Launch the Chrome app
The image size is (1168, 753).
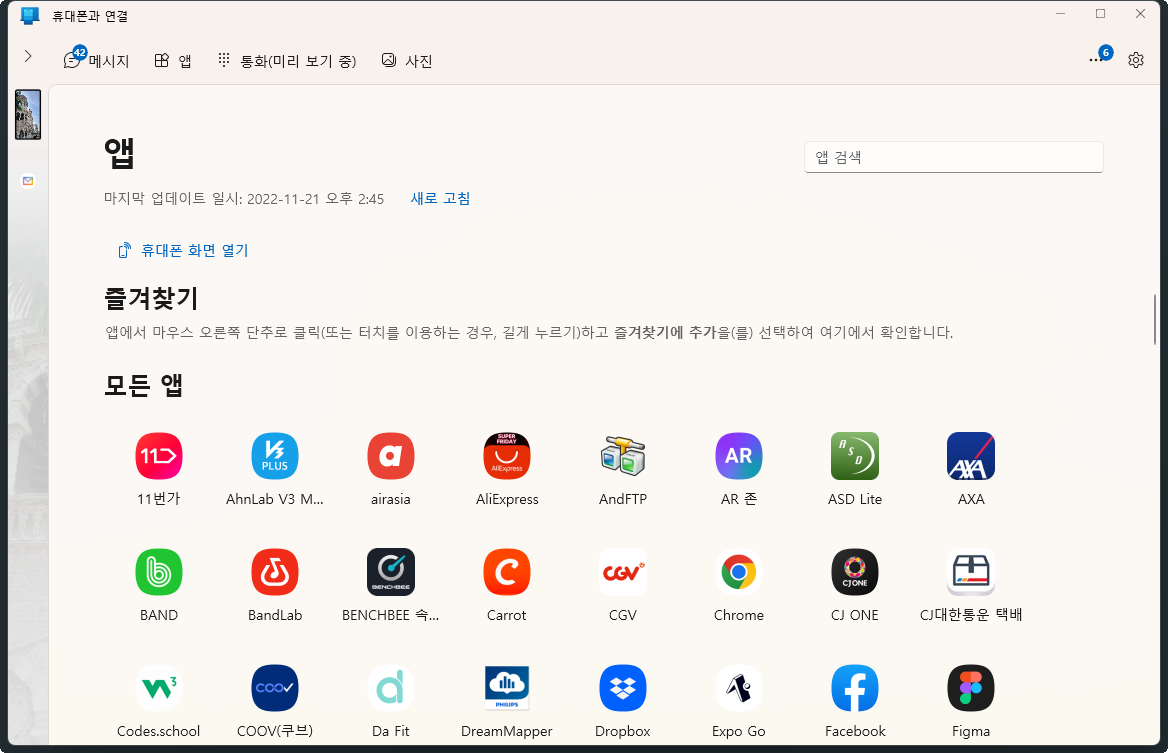pyautogui.click(x=739, y=572)
